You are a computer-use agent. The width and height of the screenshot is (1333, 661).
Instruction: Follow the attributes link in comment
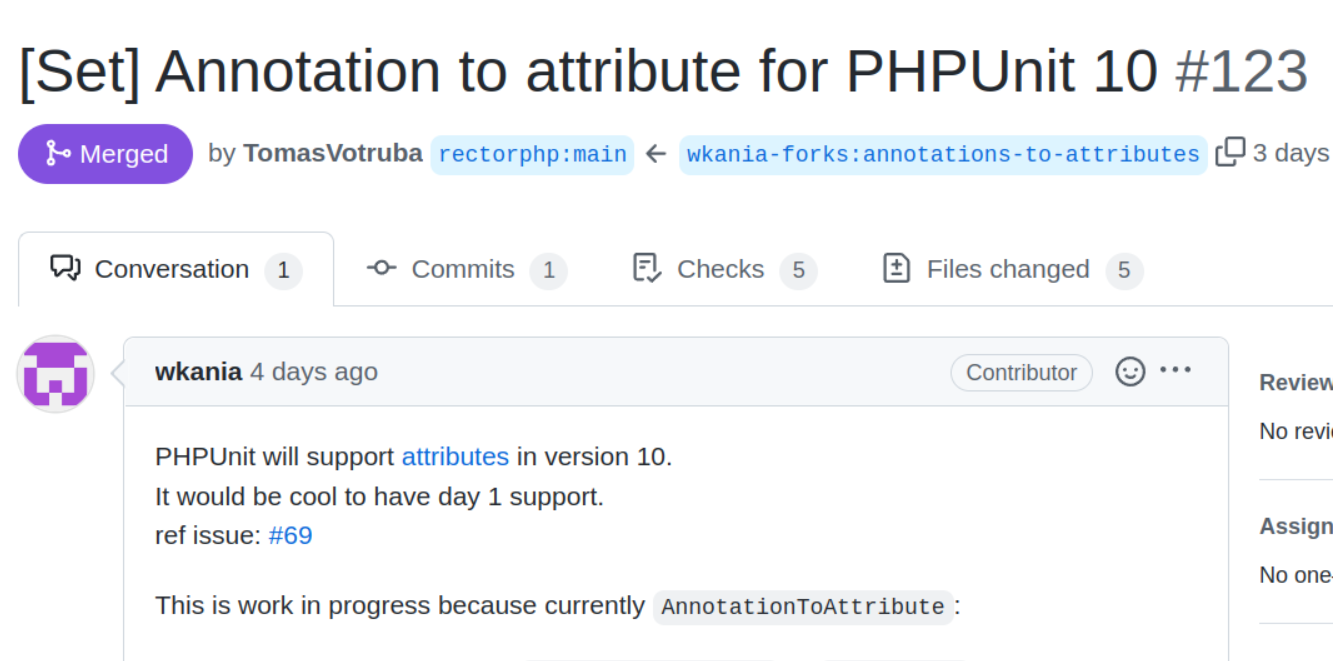[x=455, y=456]
